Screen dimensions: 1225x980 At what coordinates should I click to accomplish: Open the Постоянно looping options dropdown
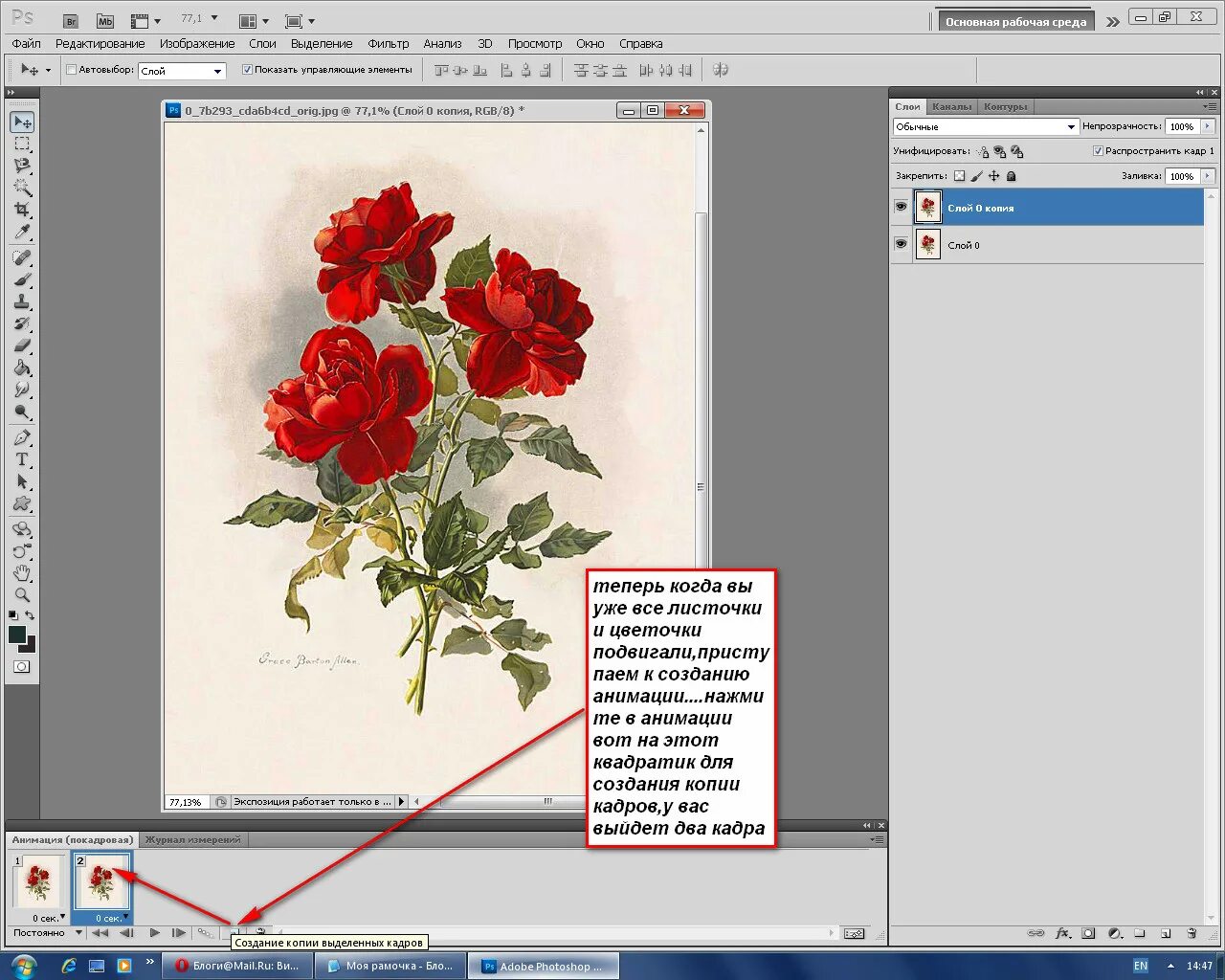(47, 933)
